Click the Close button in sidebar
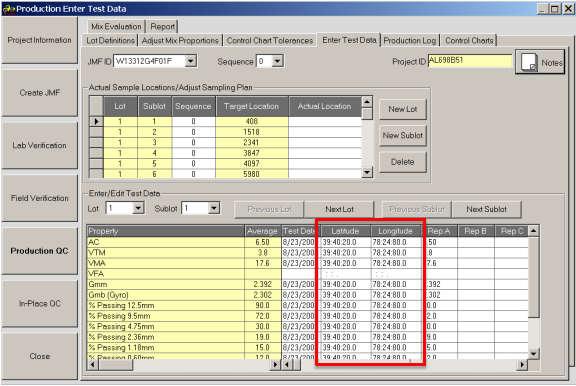This screenshot has width=576, height=386. 40,356
